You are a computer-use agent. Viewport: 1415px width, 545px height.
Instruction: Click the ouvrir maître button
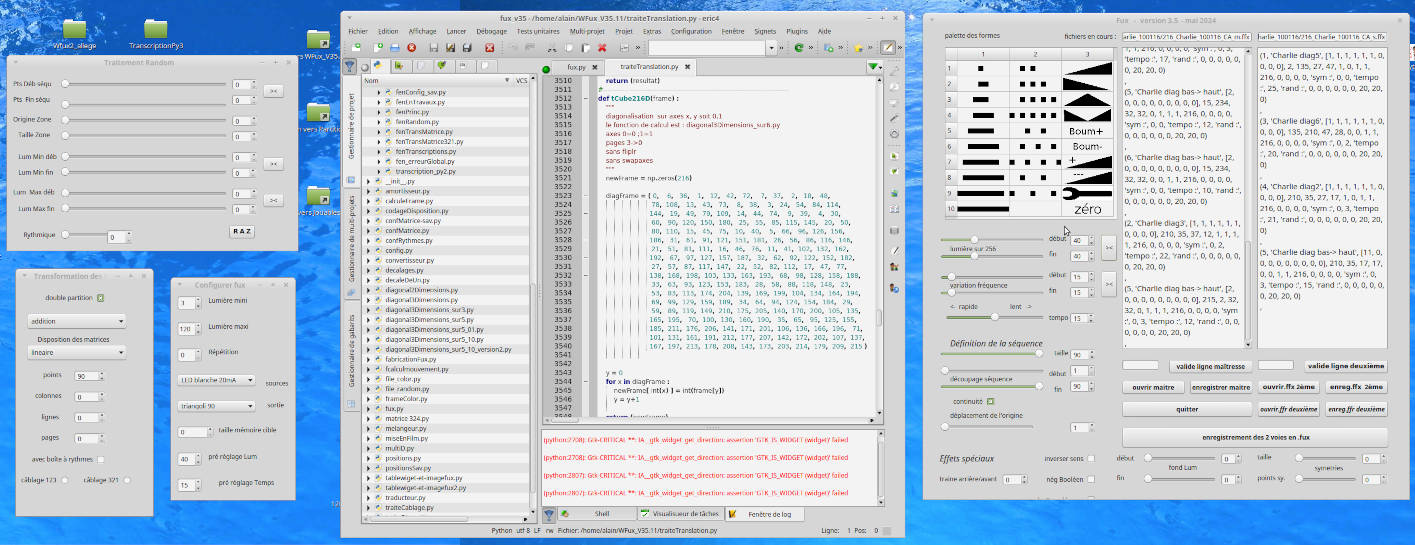(1153, 386)
